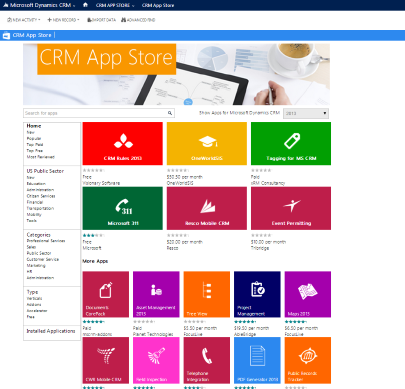Select Tools under US Public Sector
Viewport: 405px width, 389px height.
coord(32,221)
